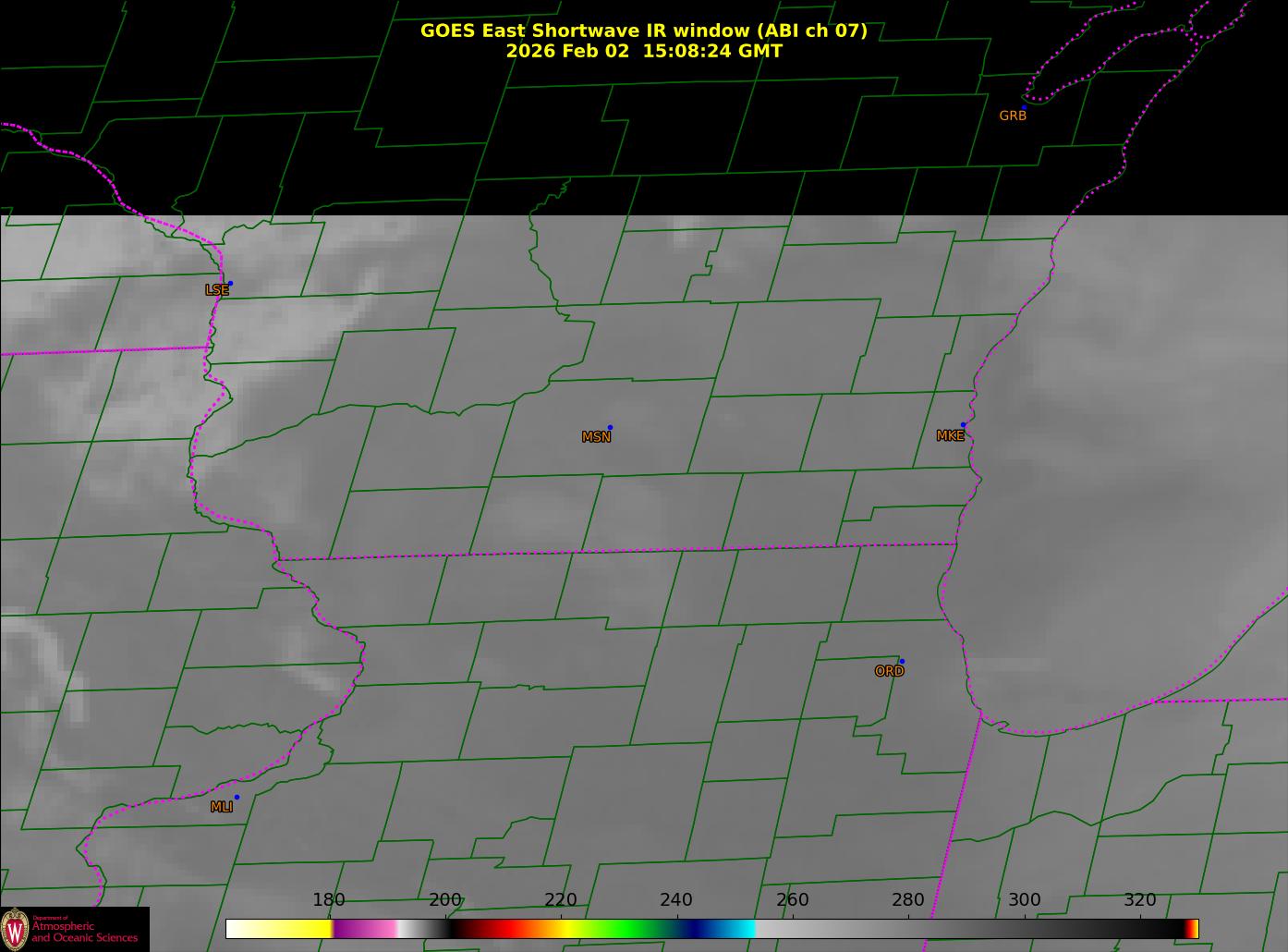Click the 280 value on color scale

(x=908, y=900)
